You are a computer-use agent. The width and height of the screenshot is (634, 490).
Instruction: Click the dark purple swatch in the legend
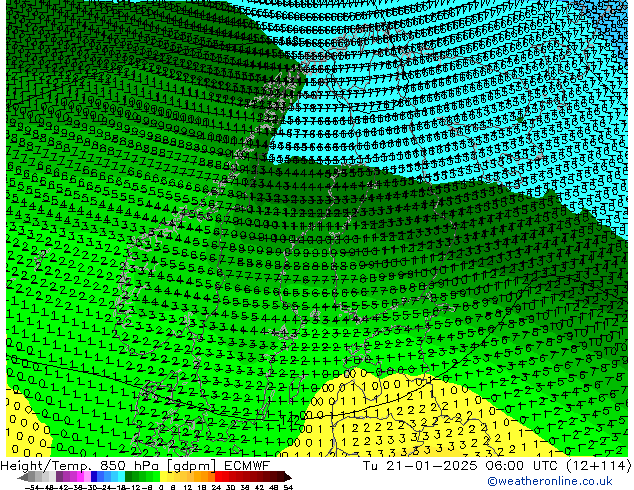coord(59,476)
